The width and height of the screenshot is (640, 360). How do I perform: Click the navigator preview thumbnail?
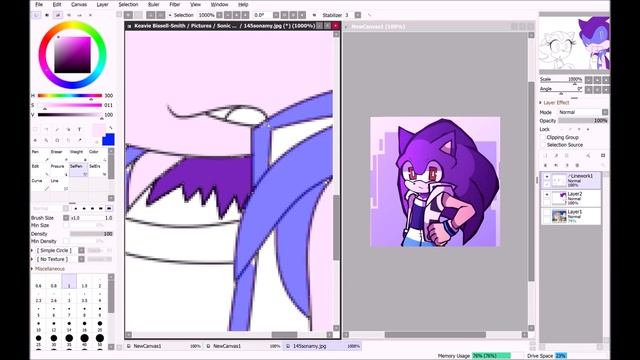pos(574,44)
